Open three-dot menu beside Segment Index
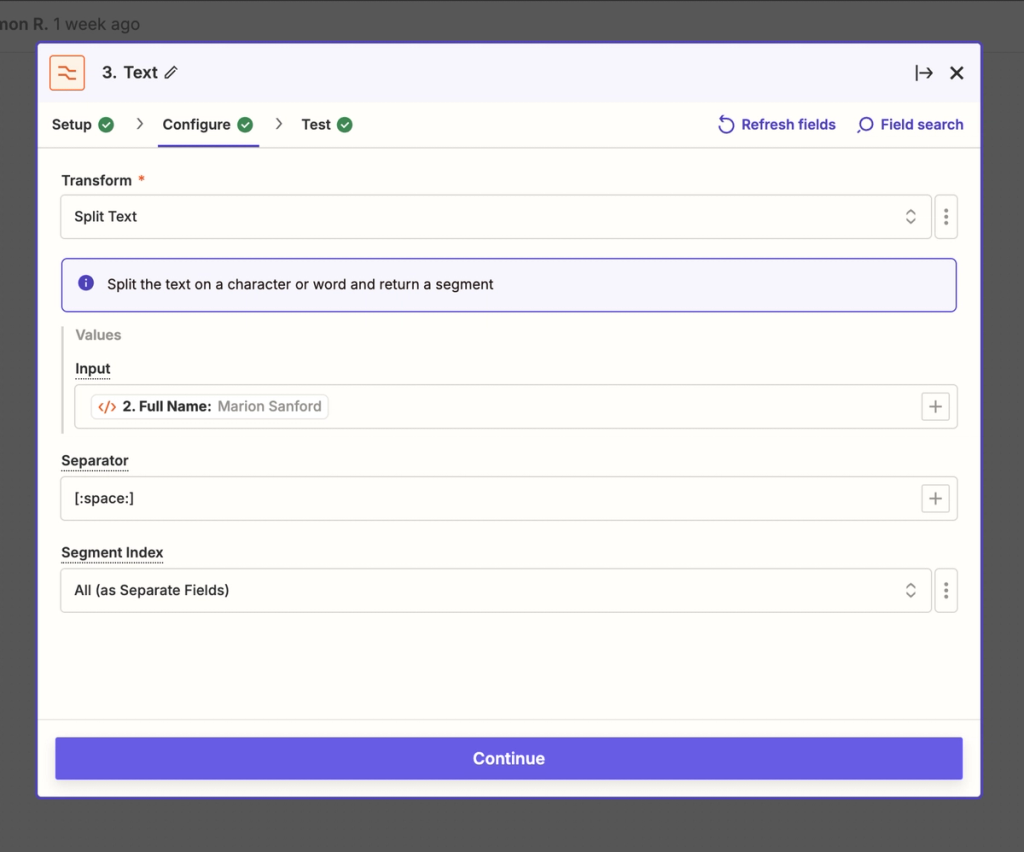Image resolution: width=1024 pixels, height=852 pixels. (946, 591)
